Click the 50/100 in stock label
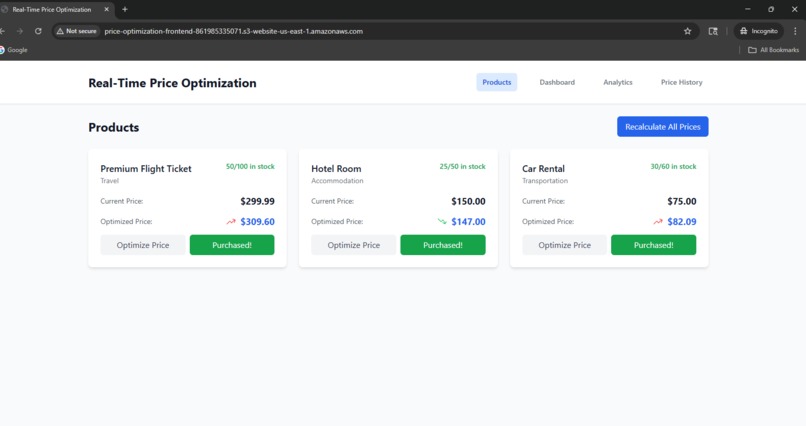 pos(250,166)
